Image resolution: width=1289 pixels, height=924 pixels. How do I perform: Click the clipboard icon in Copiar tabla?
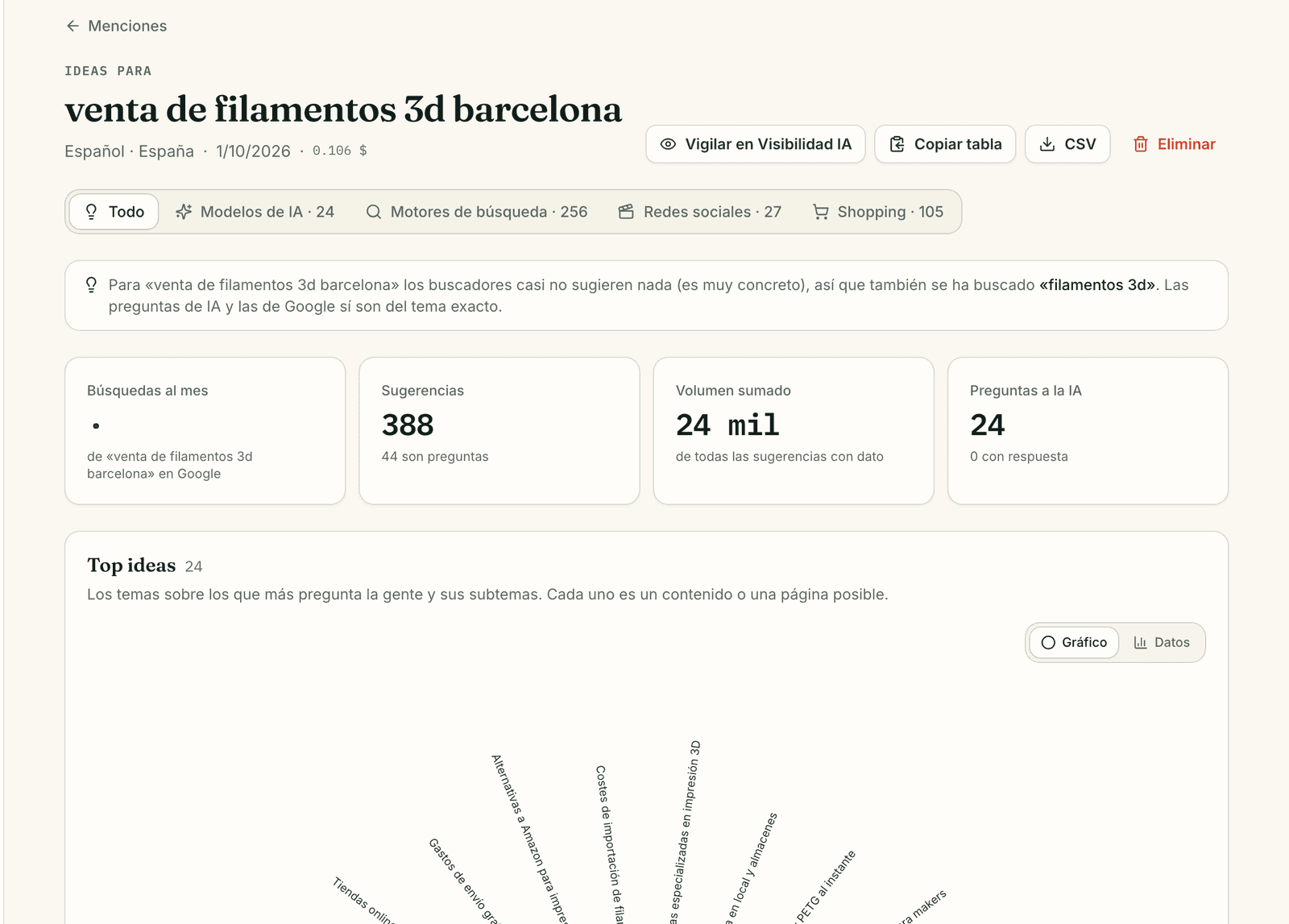tap(897, 144)
